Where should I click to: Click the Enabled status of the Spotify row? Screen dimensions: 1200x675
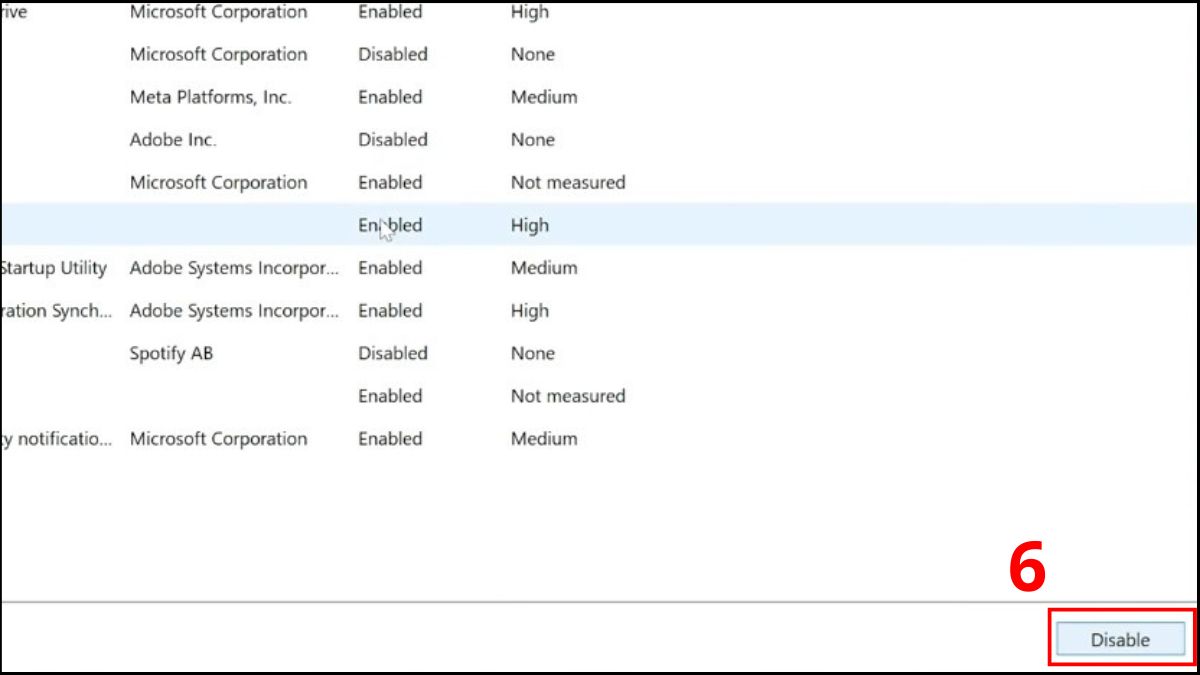pyautogui.click(x=392, y=353)
